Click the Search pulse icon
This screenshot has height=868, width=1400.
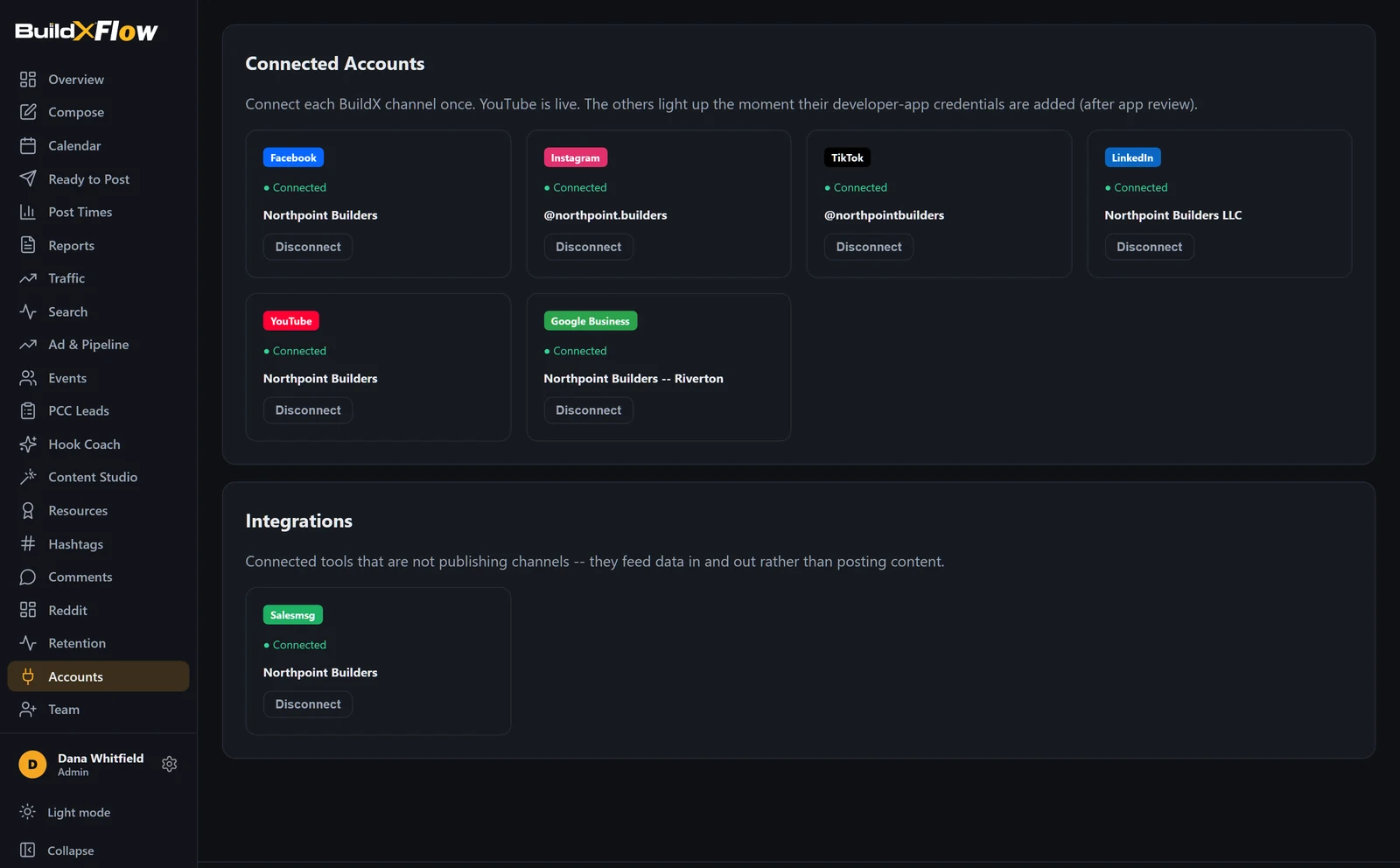28,311
